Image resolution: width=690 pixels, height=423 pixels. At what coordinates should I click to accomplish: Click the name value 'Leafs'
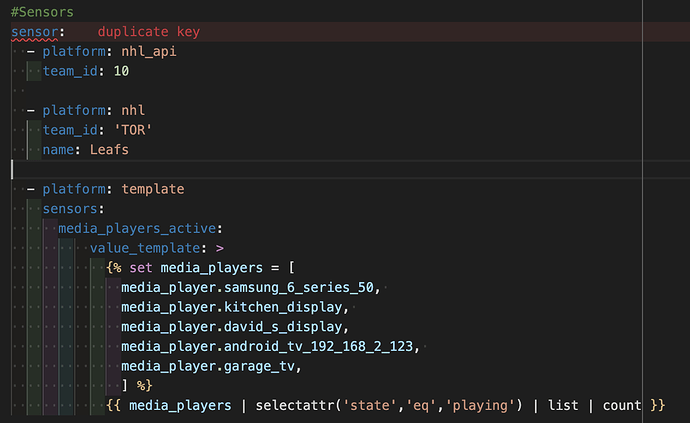(109, 150)
